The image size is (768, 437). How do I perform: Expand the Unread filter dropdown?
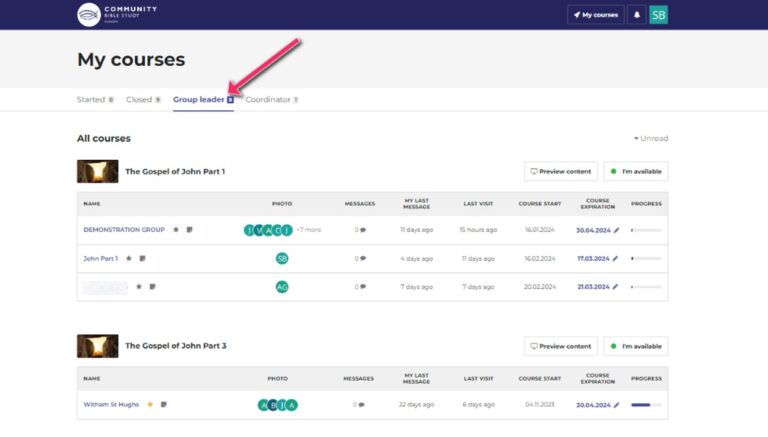(651, 139)
